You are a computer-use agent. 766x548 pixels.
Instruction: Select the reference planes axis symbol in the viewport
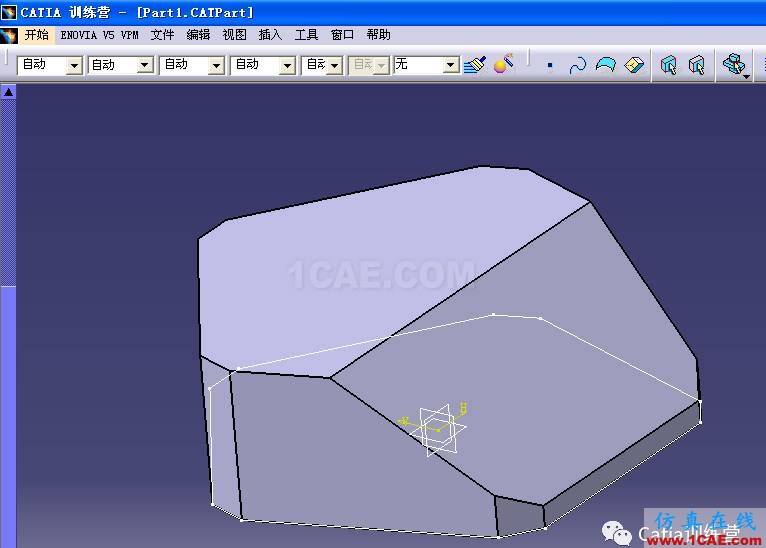pyautogui.click(x=437, y=429)
